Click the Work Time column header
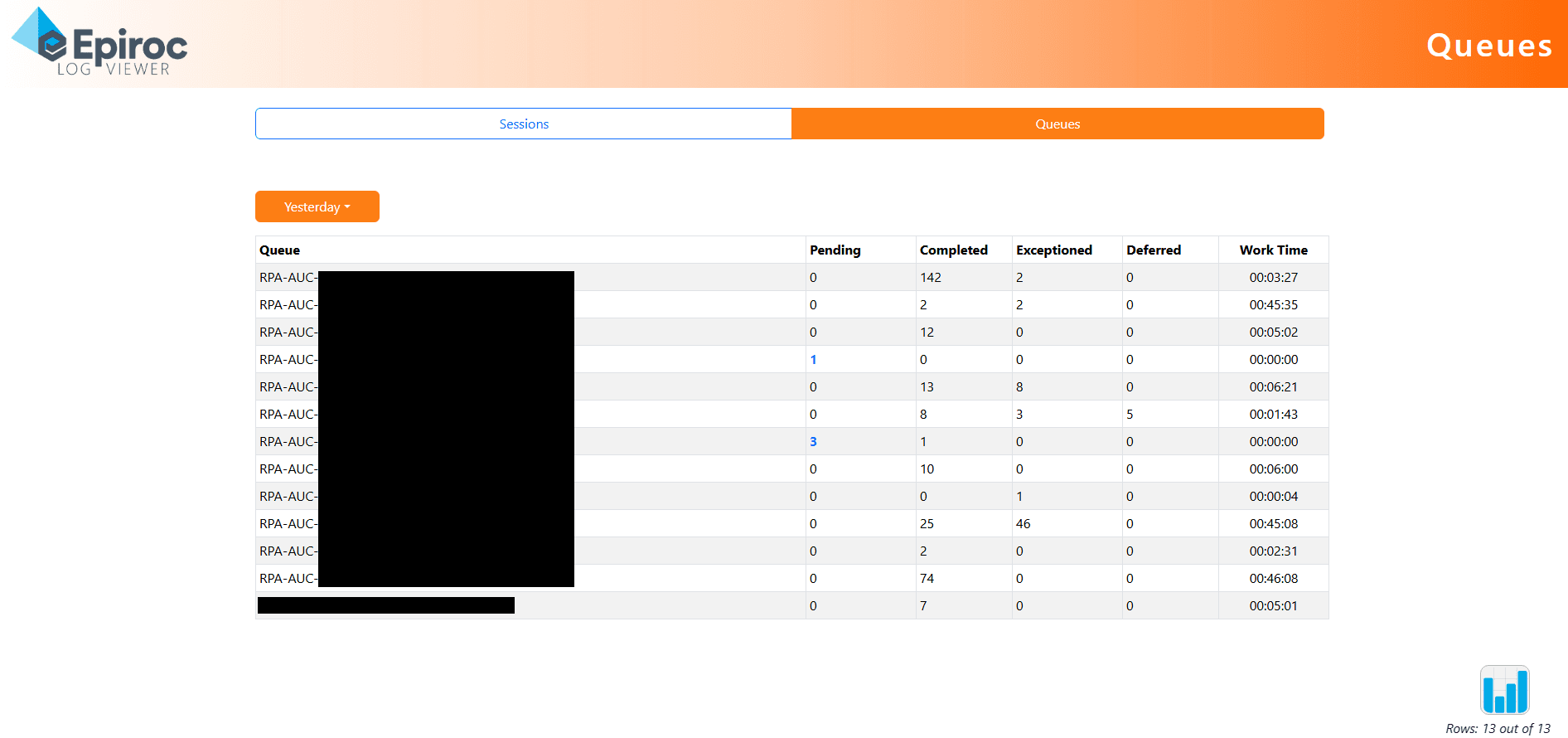Image resolution: width=1568 pixels, height=738 pixels. coord(1273,250)
